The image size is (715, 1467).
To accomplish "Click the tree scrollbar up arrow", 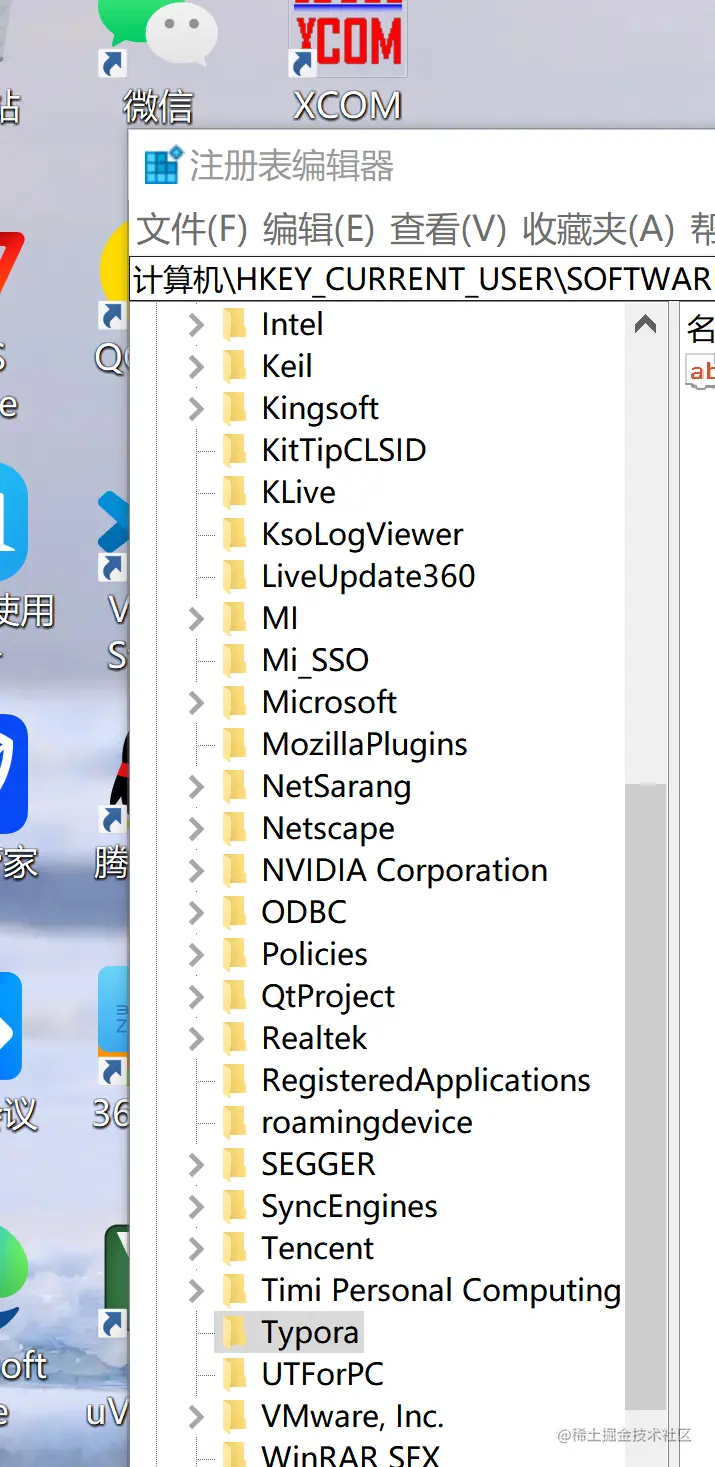I will 646,324.
